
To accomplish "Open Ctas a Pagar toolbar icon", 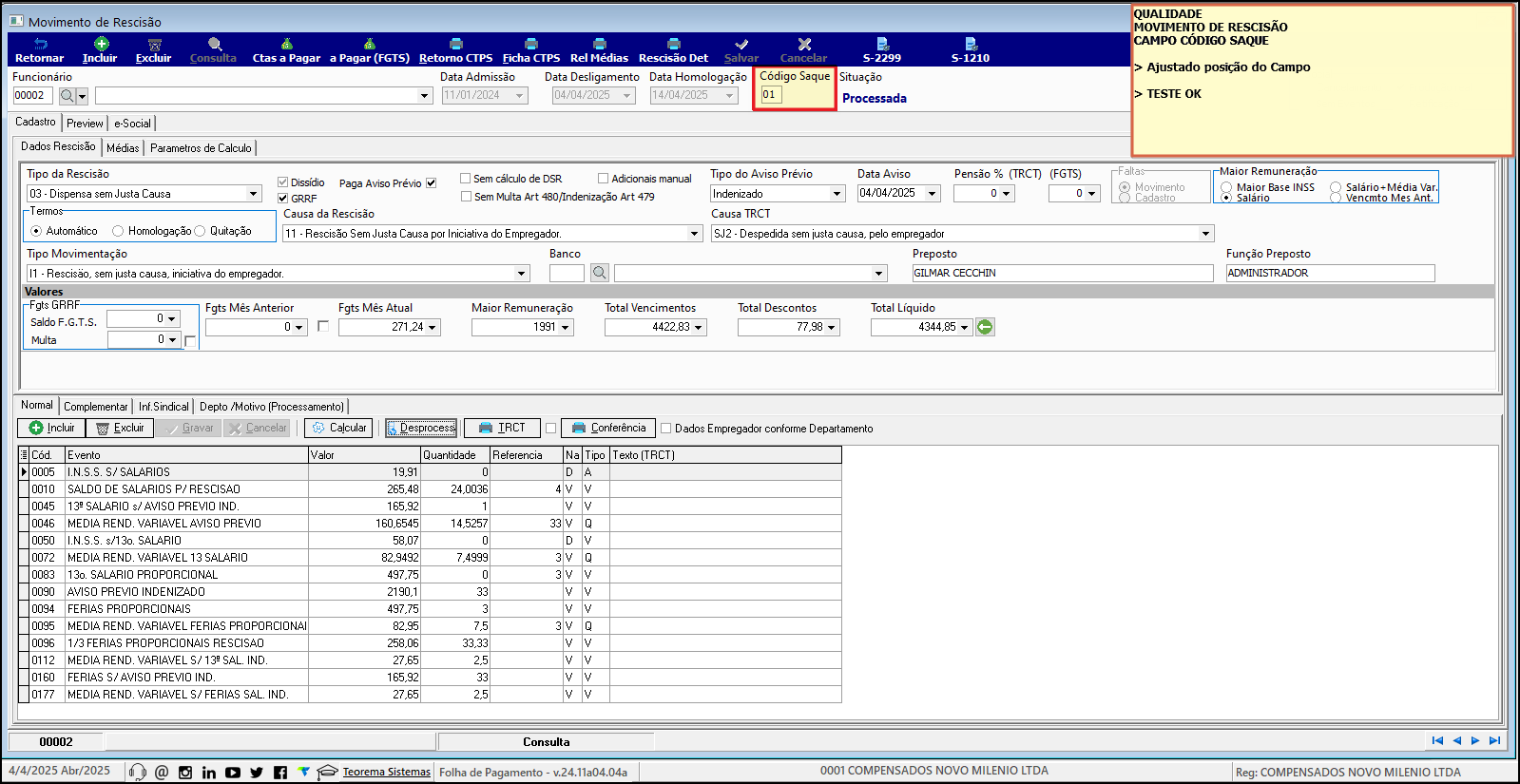I will pos(286,44).
